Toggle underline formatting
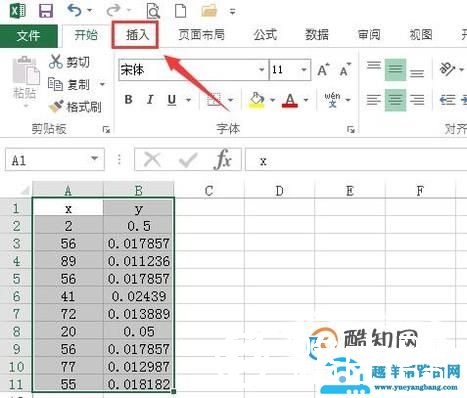 point(172,99)
